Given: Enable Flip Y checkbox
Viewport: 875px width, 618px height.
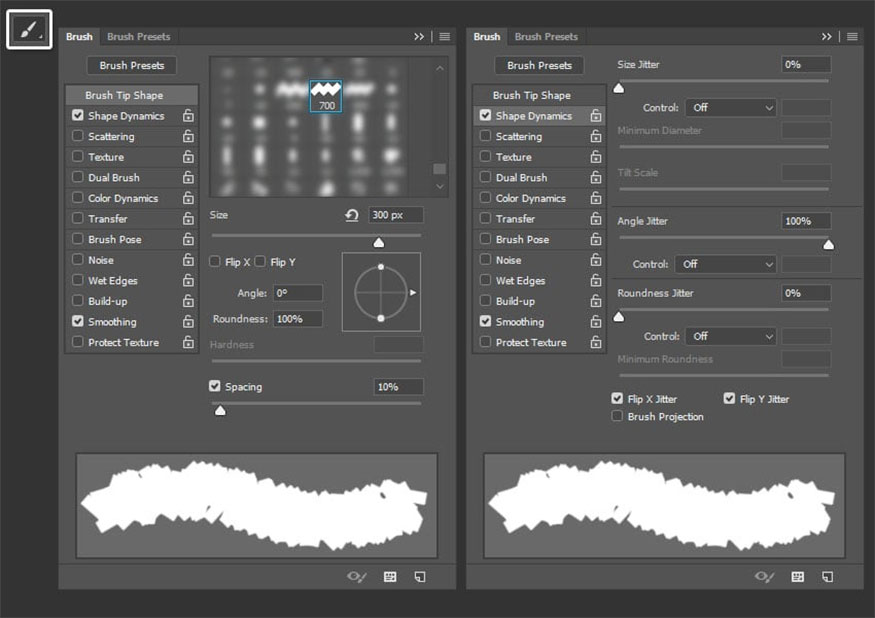Looking at the screenshot, I should point(260,261).
